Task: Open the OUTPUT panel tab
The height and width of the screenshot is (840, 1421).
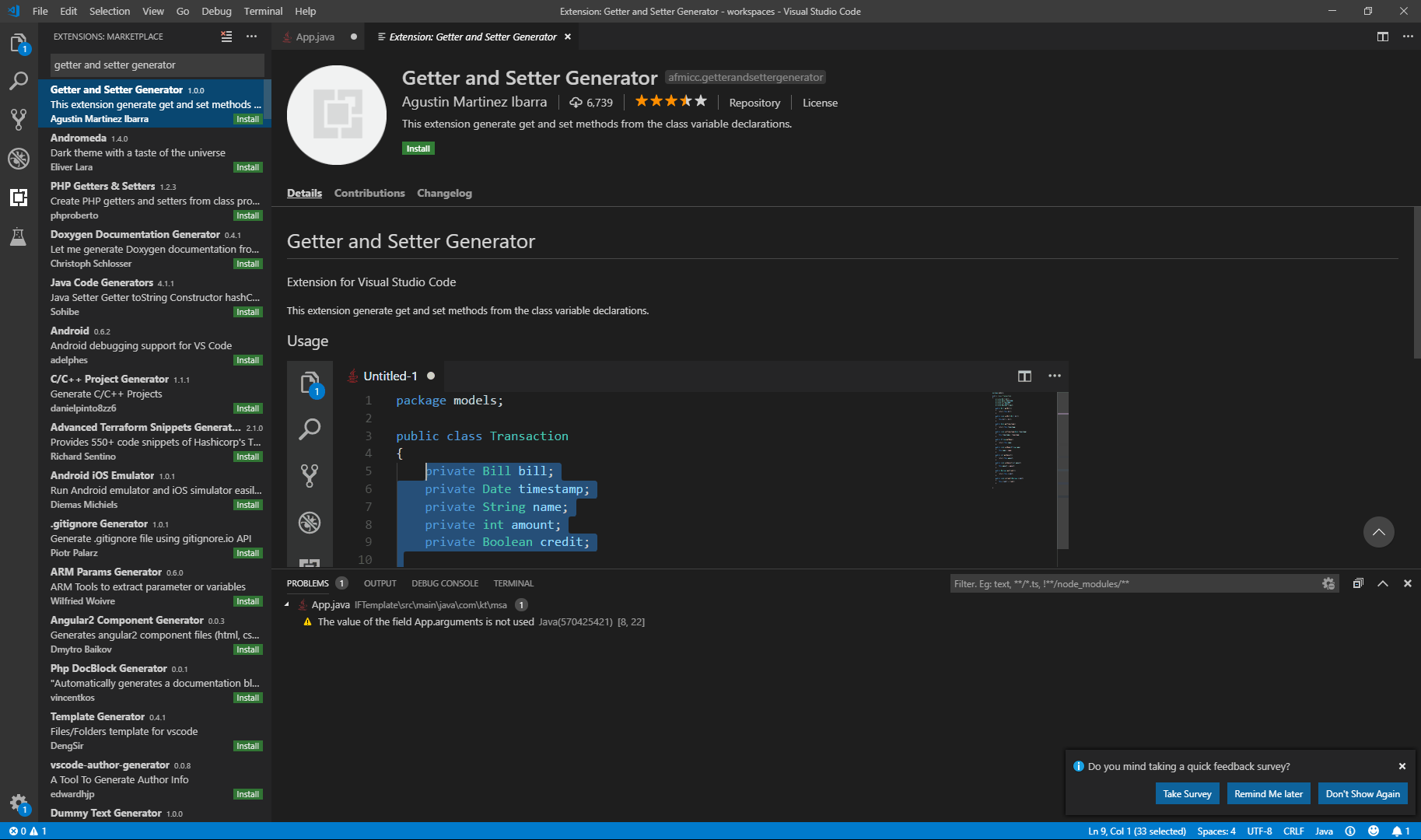Action: coord(380,583)
